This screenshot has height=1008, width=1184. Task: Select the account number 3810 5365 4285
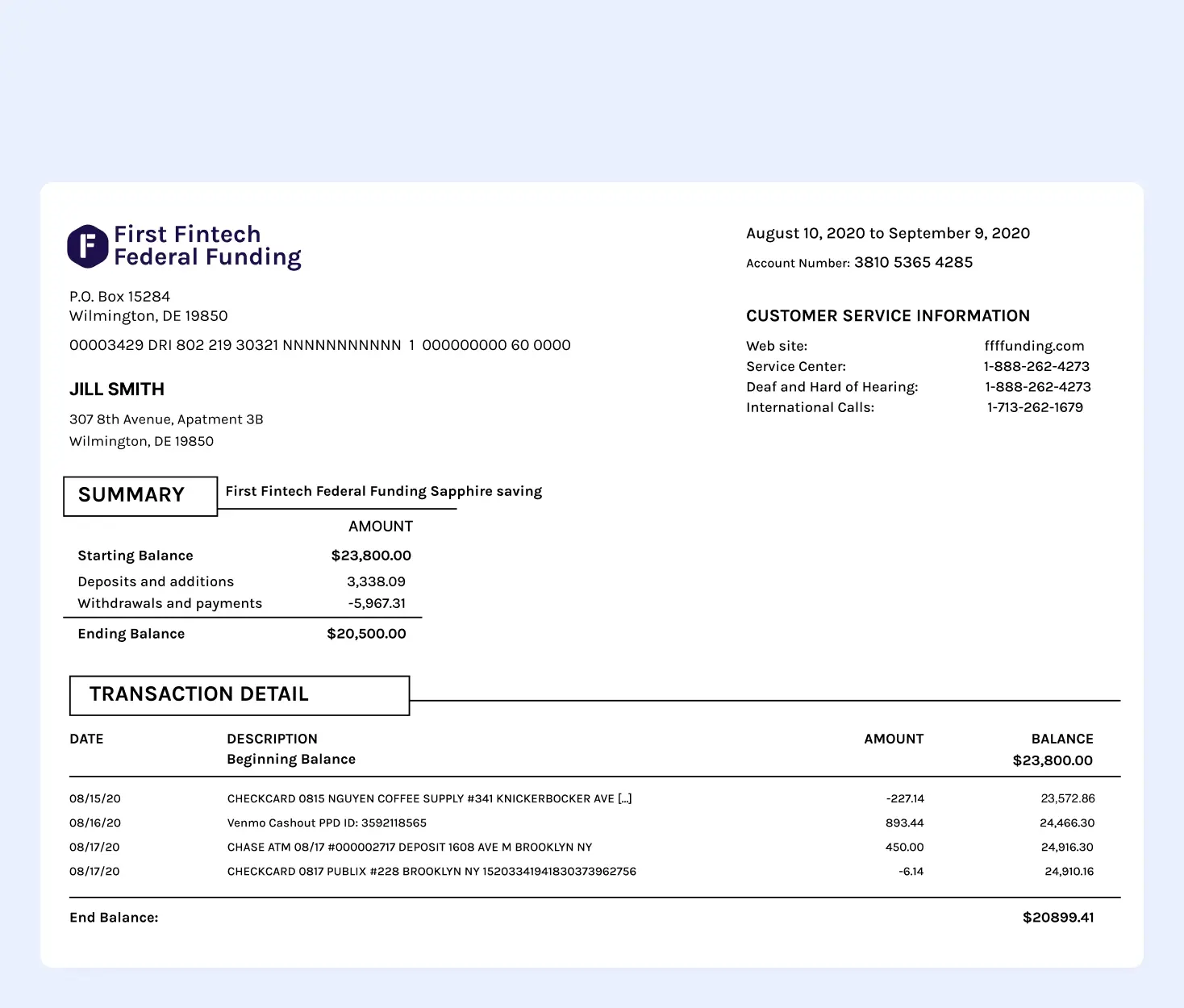913,262
